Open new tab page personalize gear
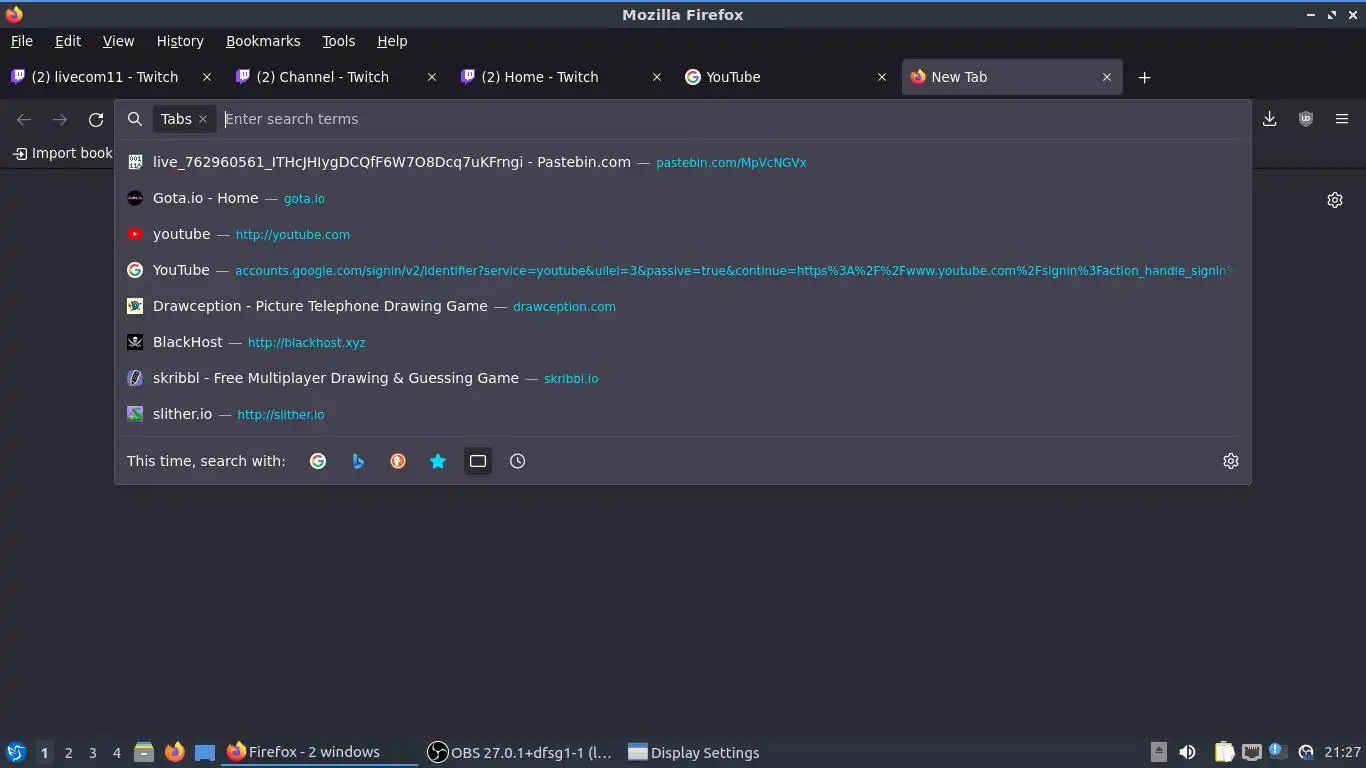This screenshot has width=1366, height=768. point(1335,200)
